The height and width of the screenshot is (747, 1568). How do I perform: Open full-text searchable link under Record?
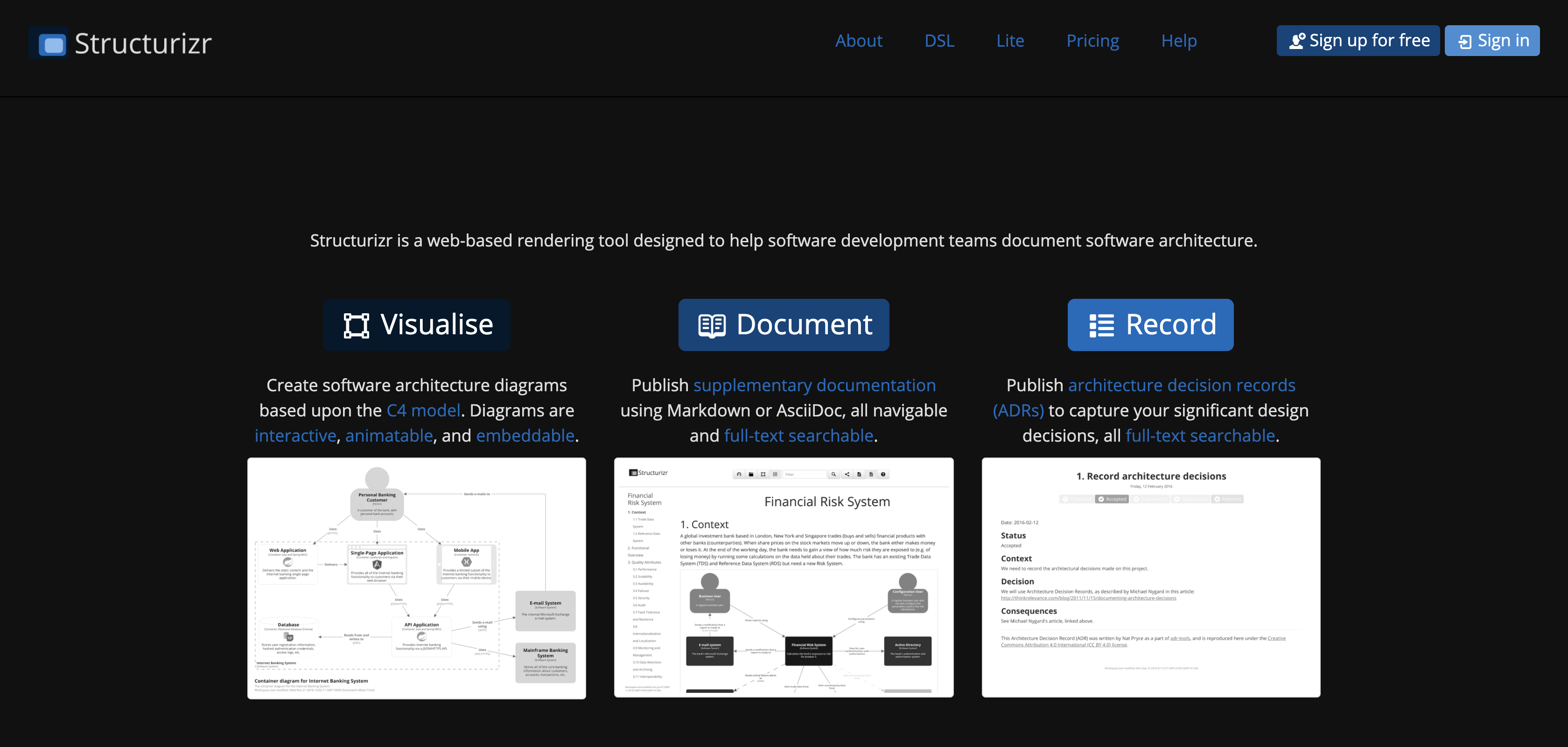[1200, 436]
